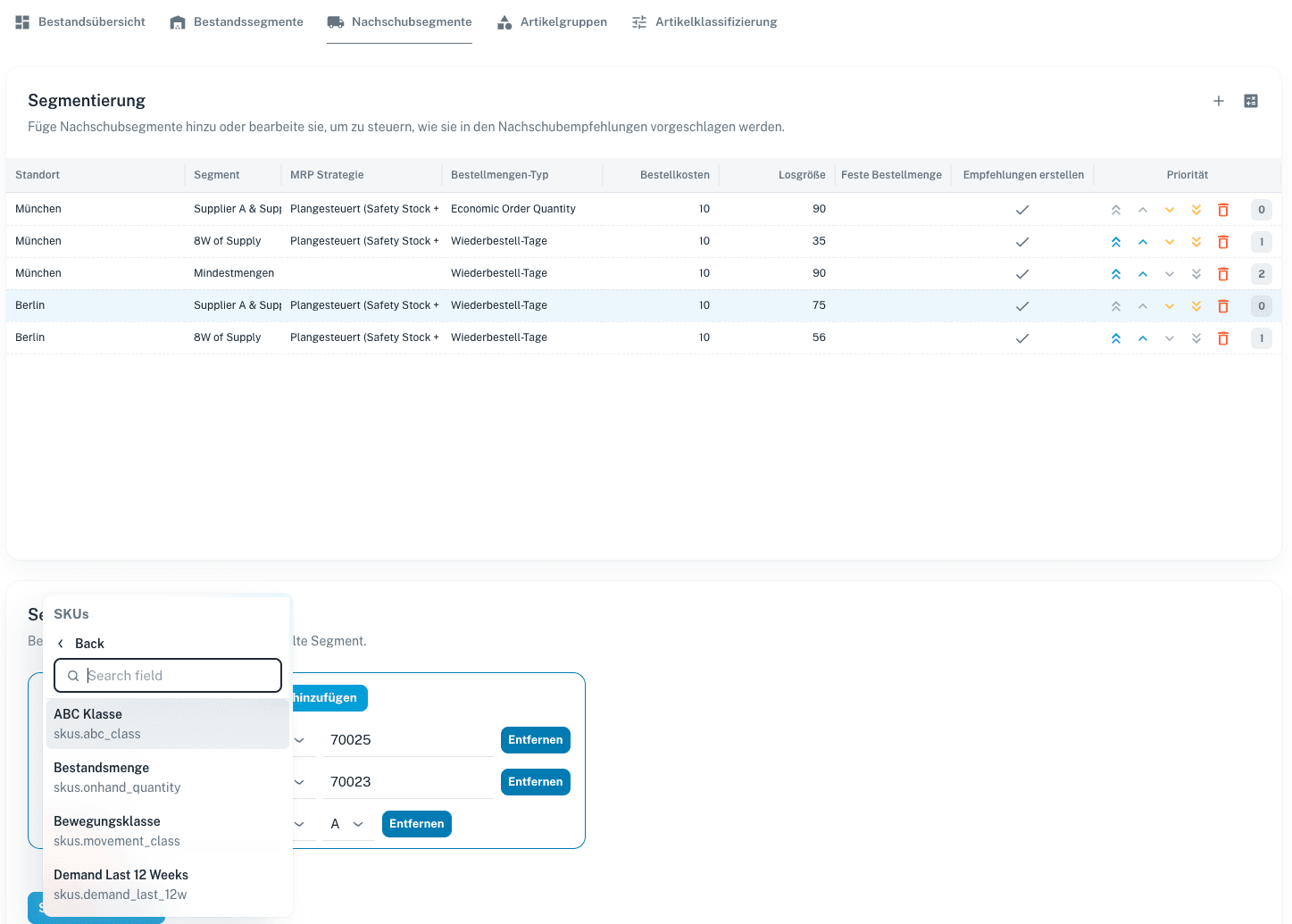Move München 8W of Supply to top priority
Screen dimensions: 1292x924
click(x=1116, y=242)
